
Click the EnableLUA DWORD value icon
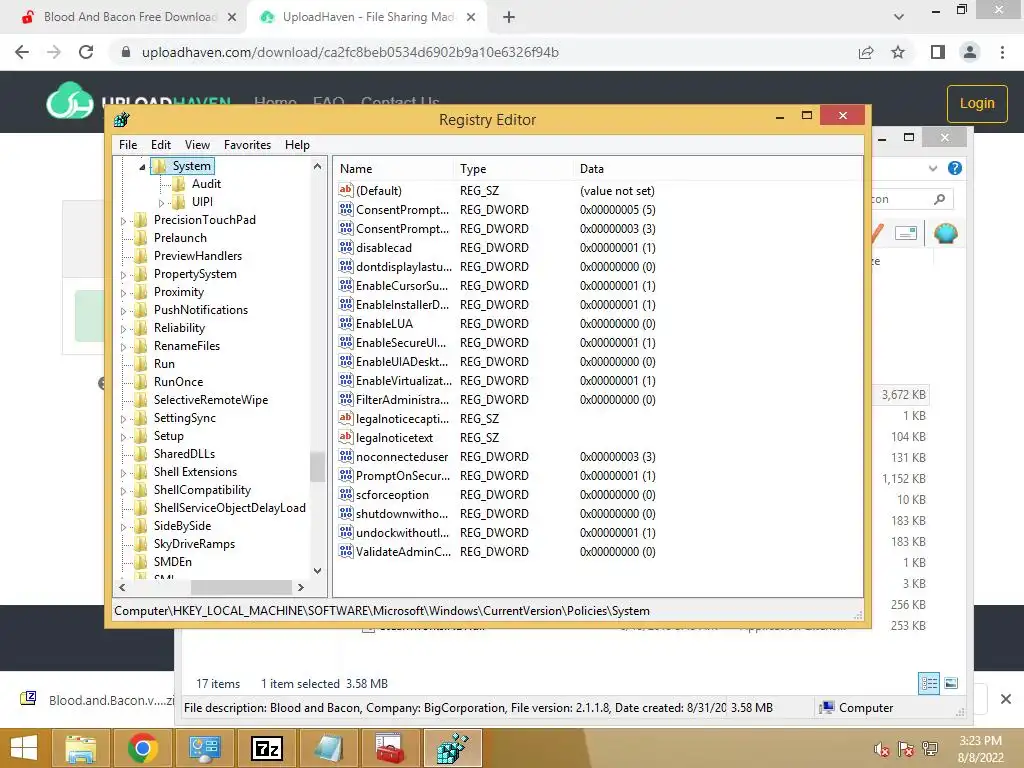point(345,323)
